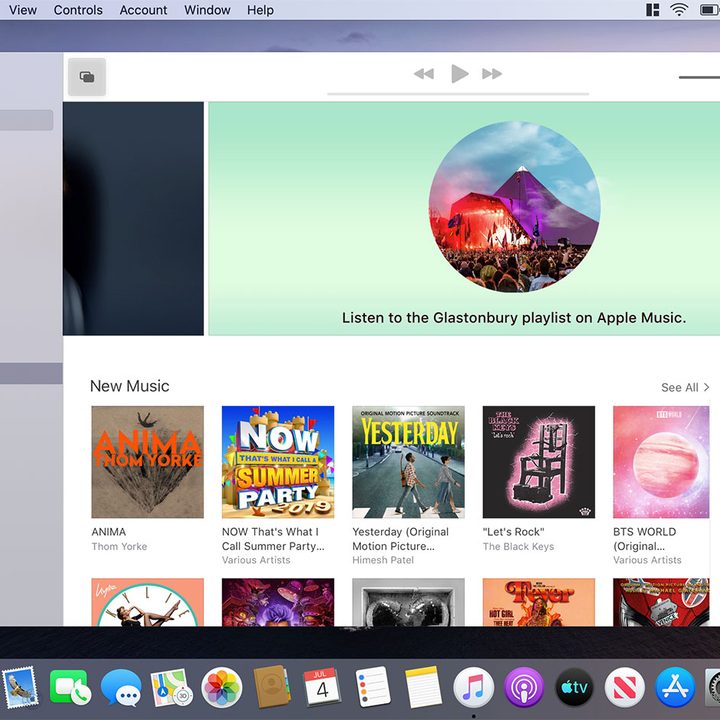This screenshot has height=720, width=720.
Task: Open Notes in the Dock
Action: click(423, 687)
